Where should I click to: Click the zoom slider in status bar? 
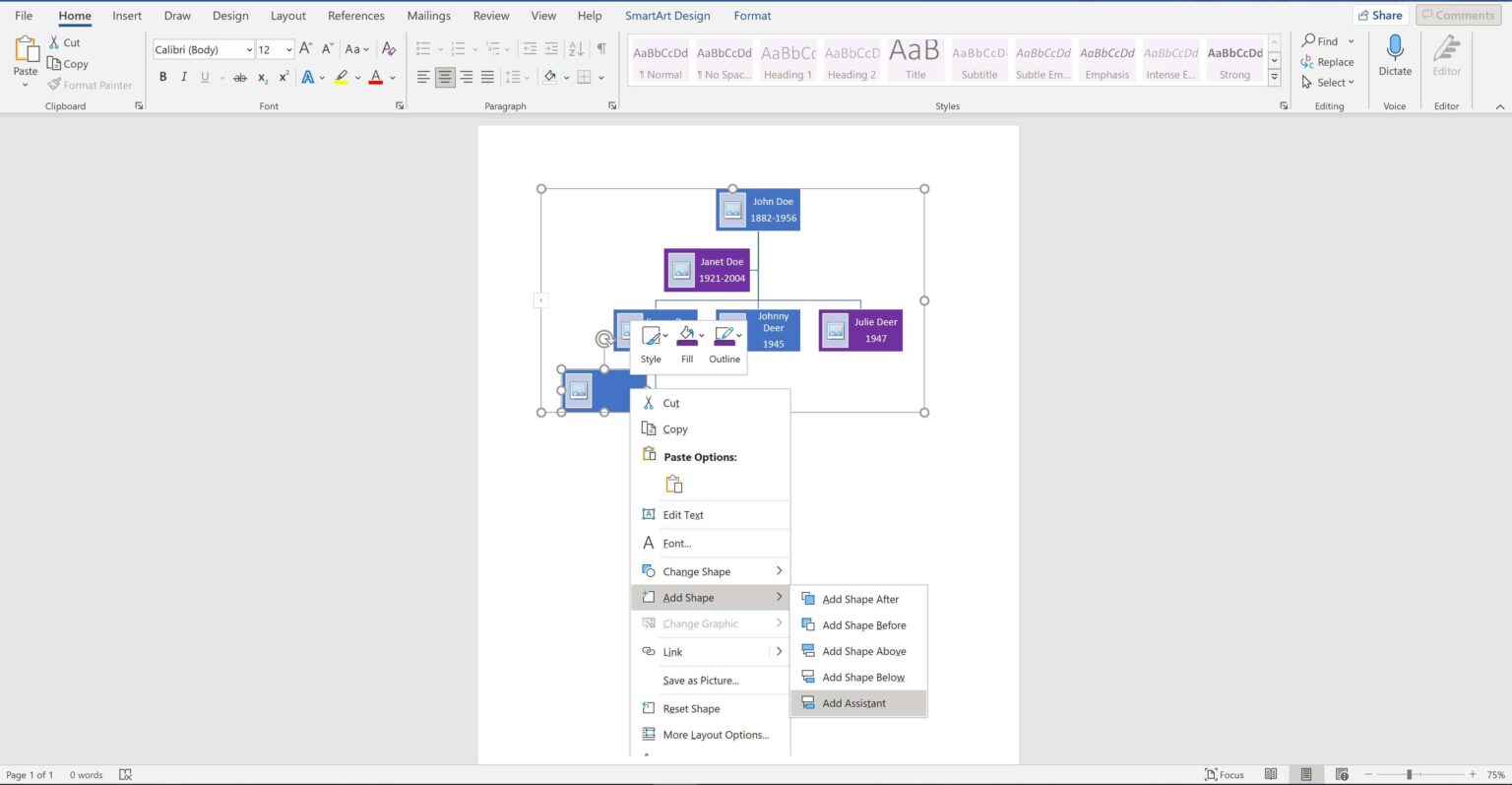coord(1410,774)
